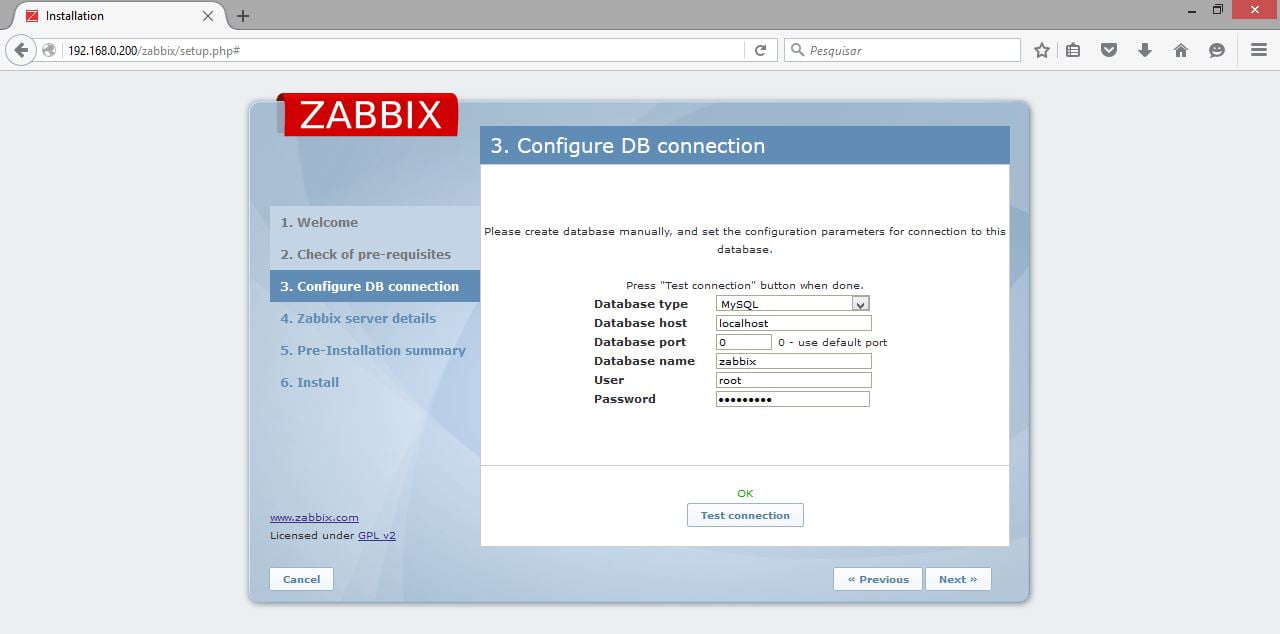Open a new tab with plus button
The width and height of the screenshot is (1280, 634).
coord(243,16)
